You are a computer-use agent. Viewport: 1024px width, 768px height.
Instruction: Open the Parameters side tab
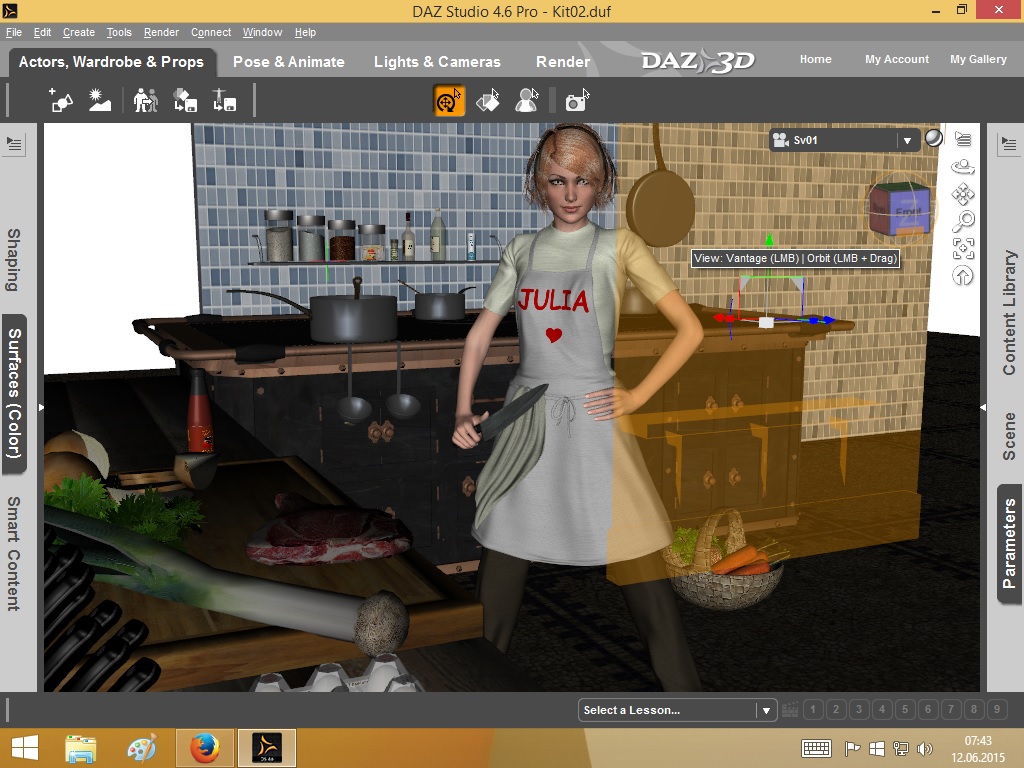(1010, 544)
